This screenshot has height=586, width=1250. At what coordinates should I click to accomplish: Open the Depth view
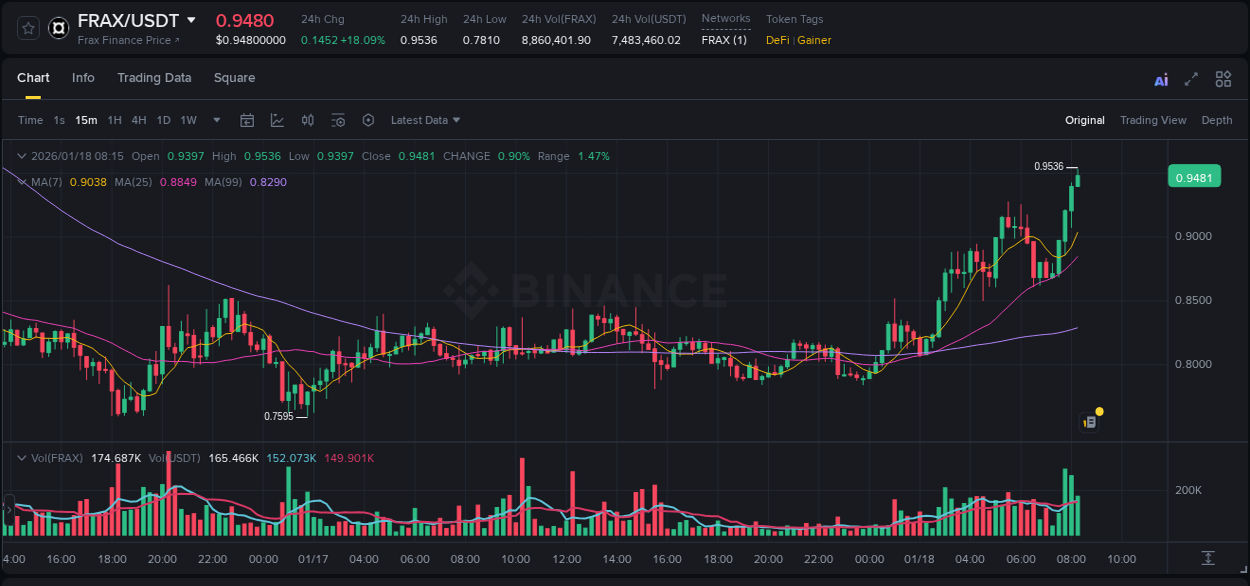1217,120
